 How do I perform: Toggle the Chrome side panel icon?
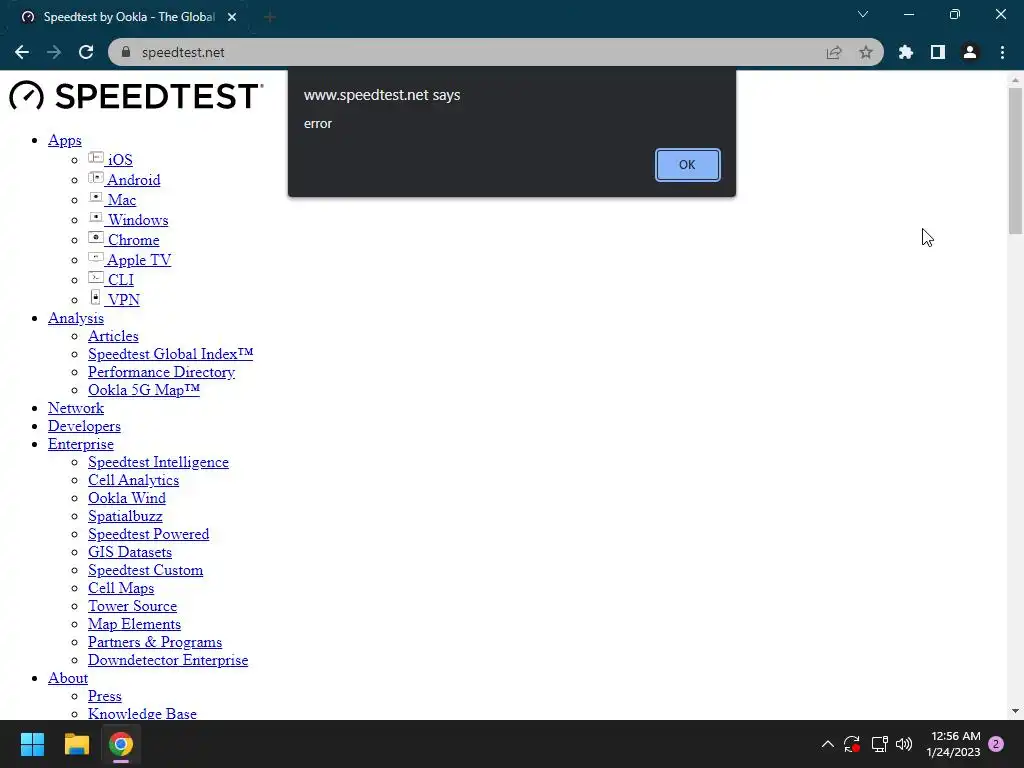click(x=938, y=52)
